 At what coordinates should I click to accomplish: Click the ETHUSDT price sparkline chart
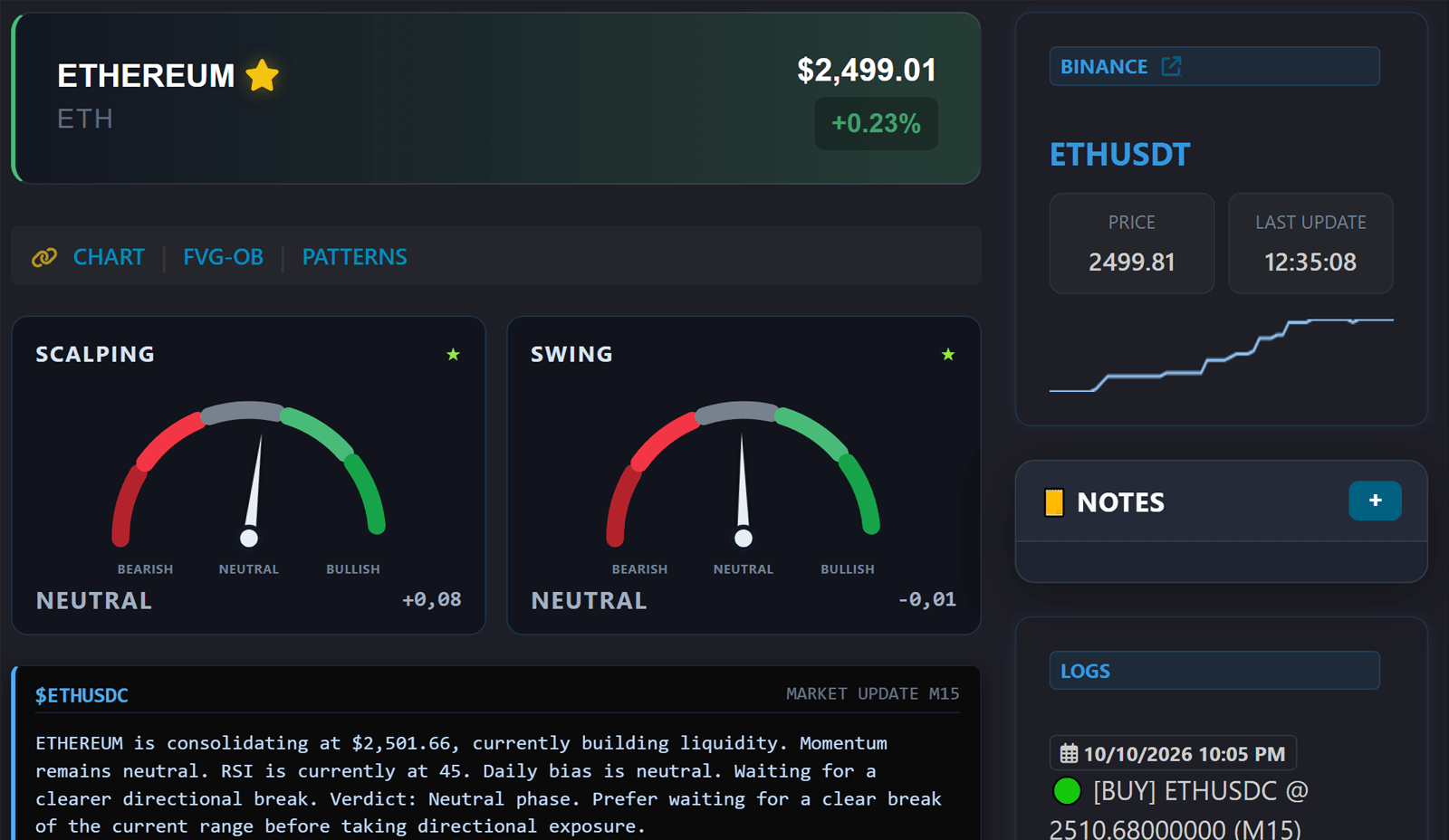(x=1221, y=355)
